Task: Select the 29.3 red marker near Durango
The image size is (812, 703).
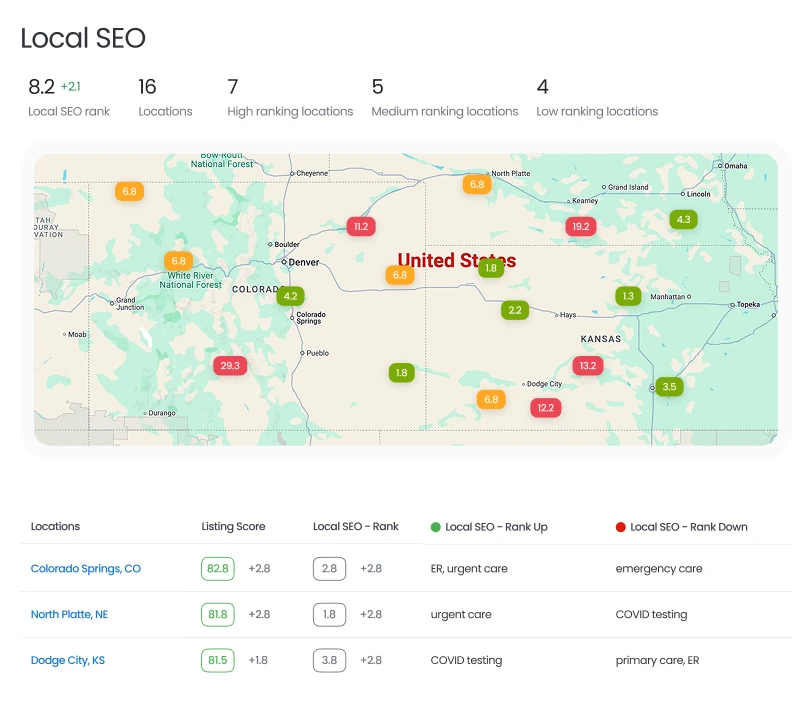Action: (229, 365)
